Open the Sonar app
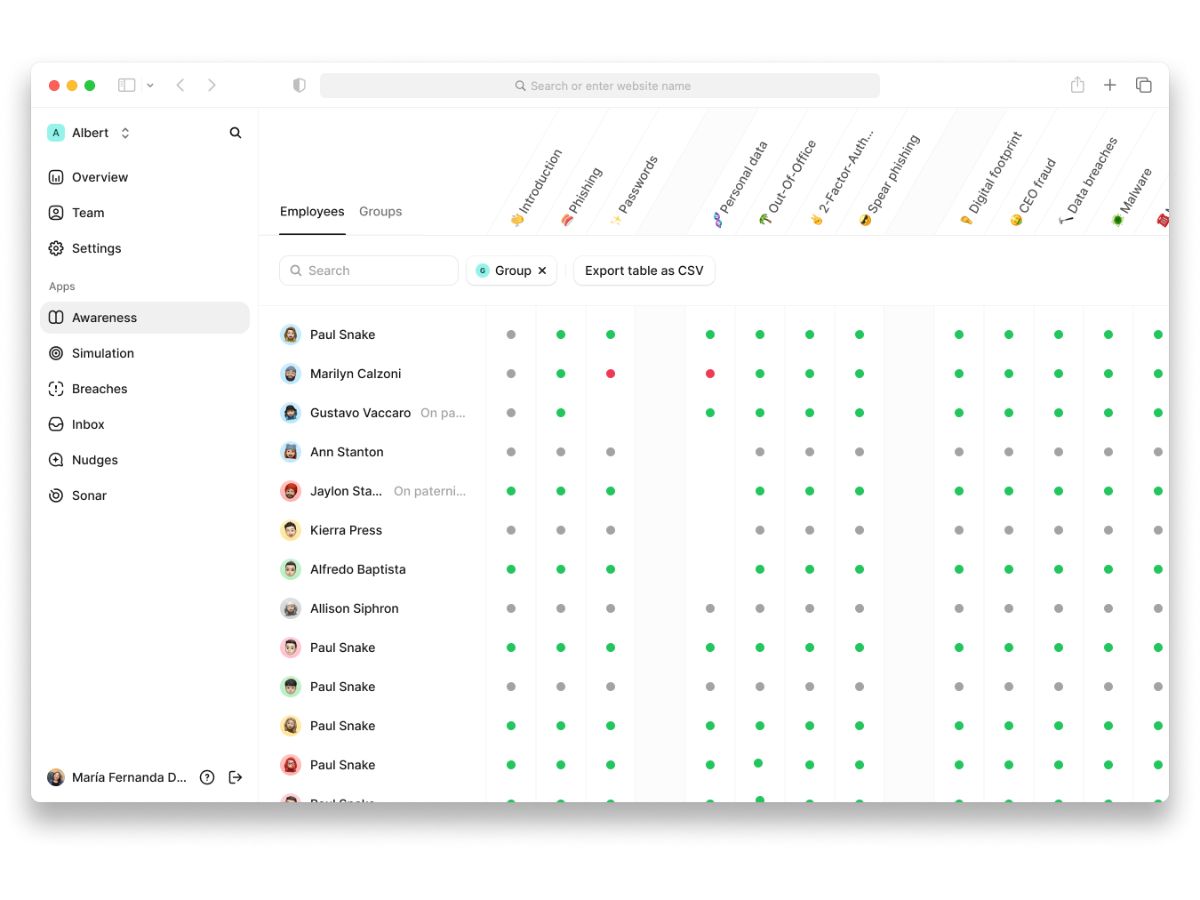Viewport: 1200px width, 900px height. pos(144,495)
